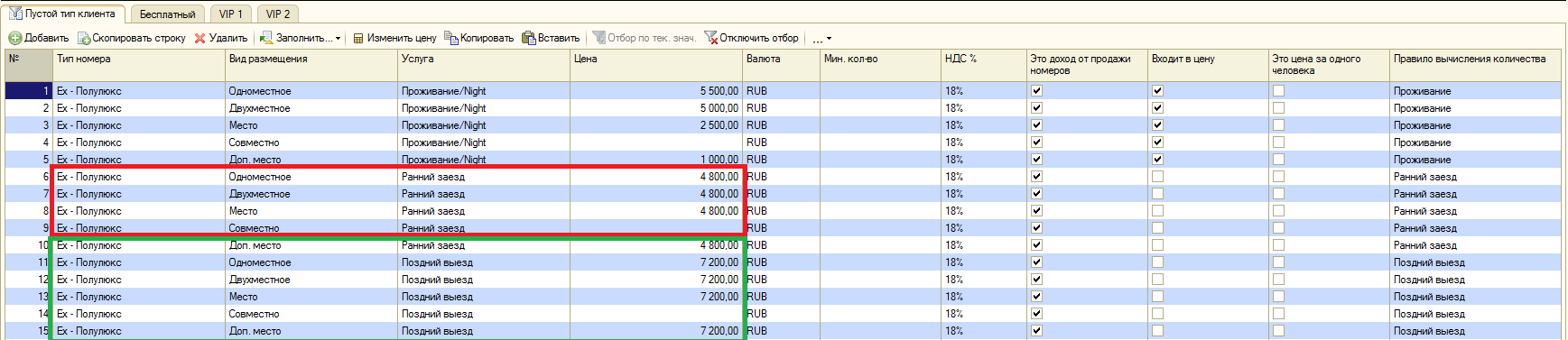This screenshot has height=340, width=1568.
Task: Select price cell 5 000,00 in row 2
Action: point(656,108)
